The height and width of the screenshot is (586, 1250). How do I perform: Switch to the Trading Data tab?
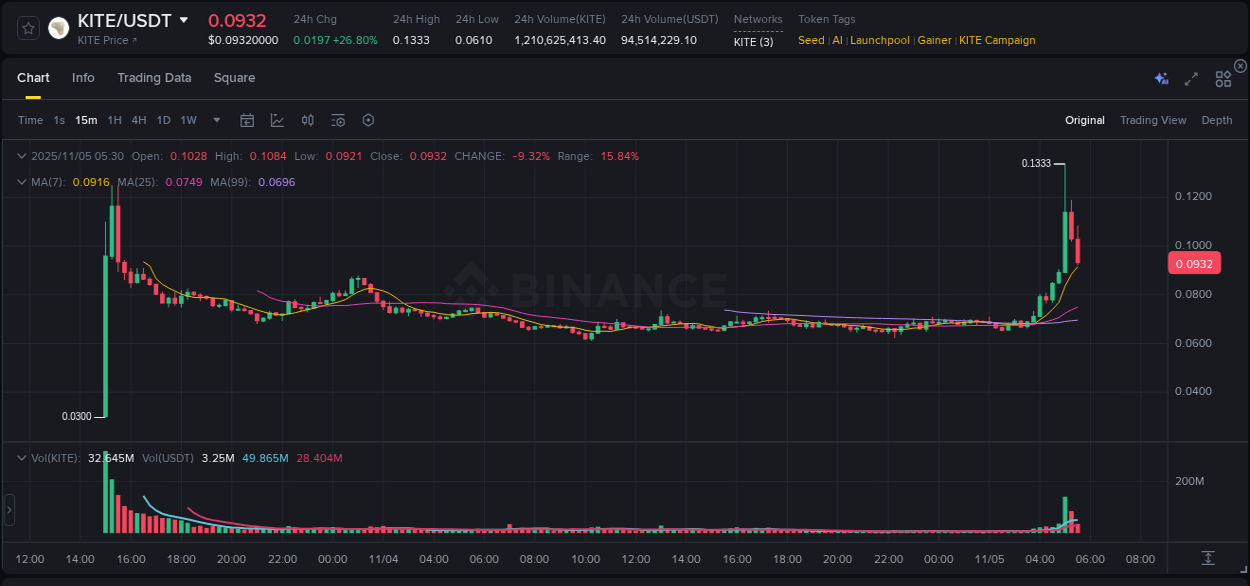coord(154,77)
